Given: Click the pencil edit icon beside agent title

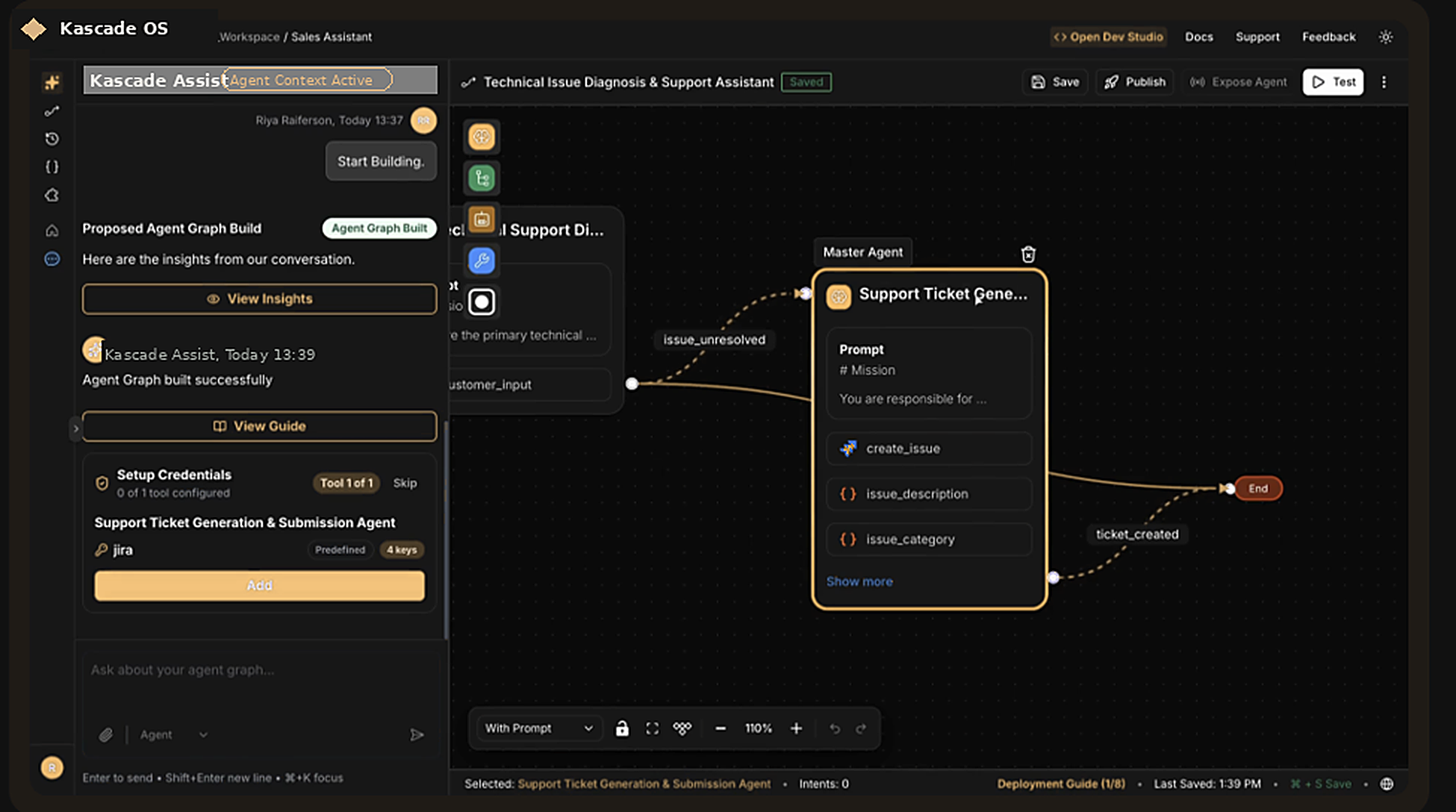Looking at the screenshot, I should tap(468, 82).
